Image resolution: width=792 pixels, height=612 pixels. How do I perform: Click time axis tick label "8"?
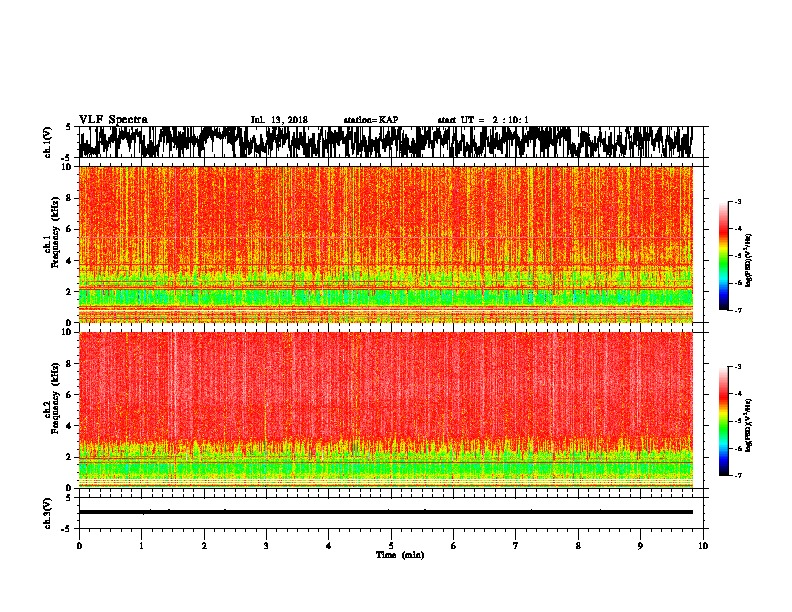point(578,546)
